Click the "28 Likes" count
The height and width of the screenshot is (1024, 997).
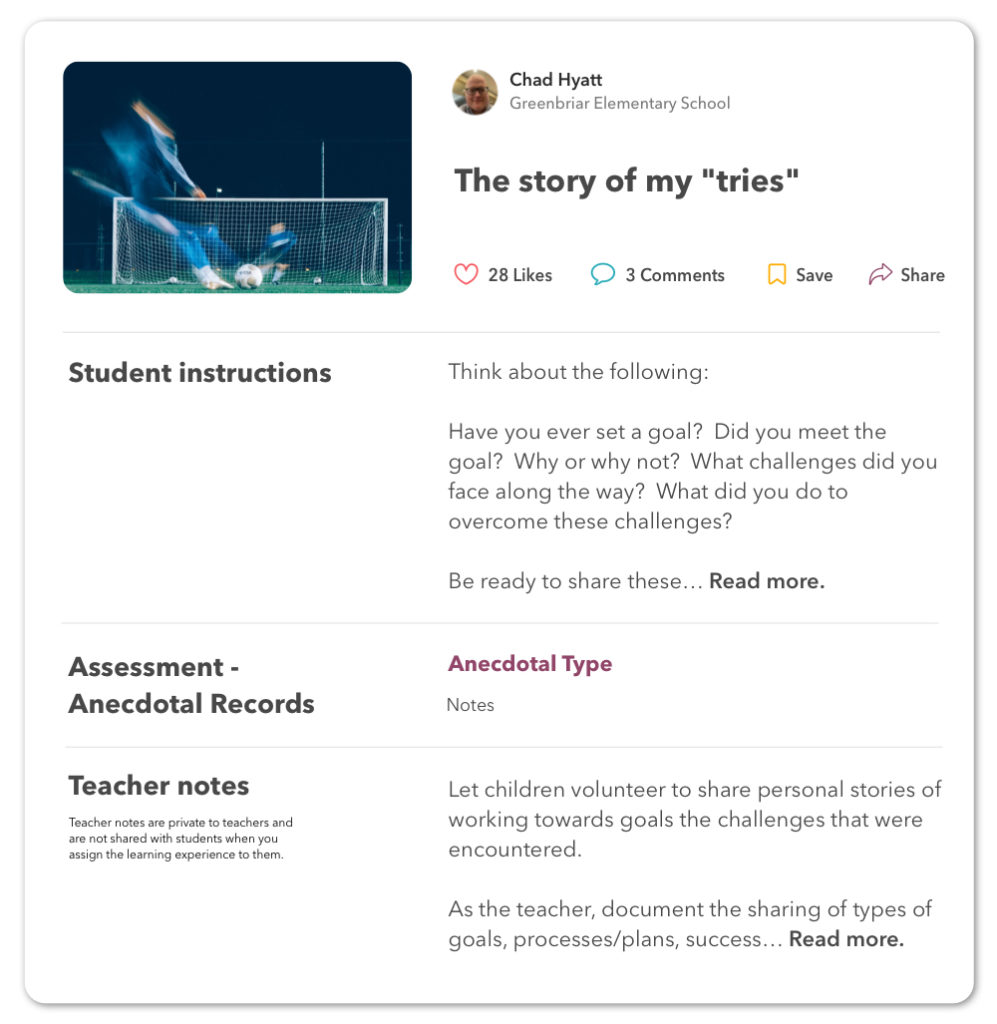coord(520,275)
